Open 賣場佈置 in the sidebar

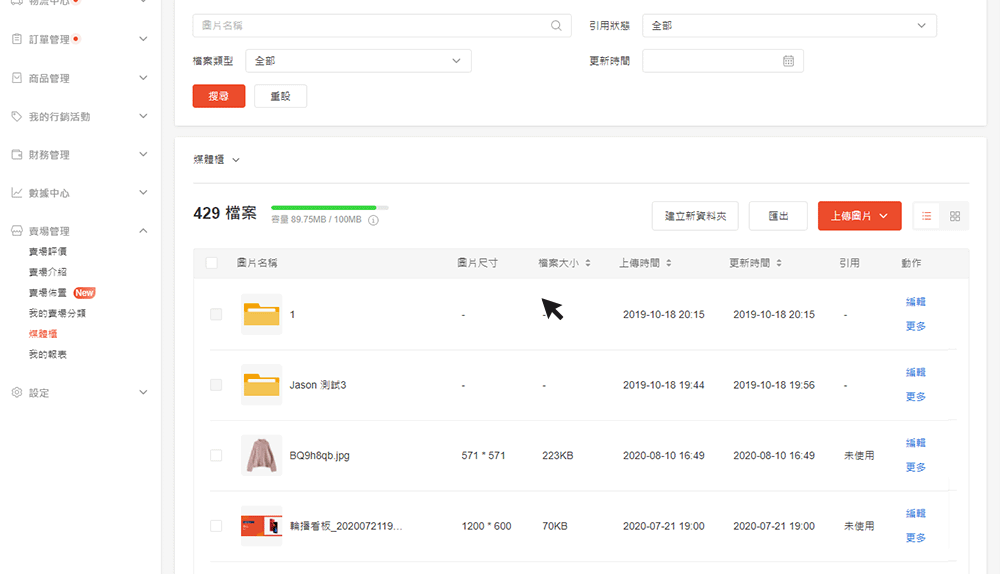click(48, 293)
